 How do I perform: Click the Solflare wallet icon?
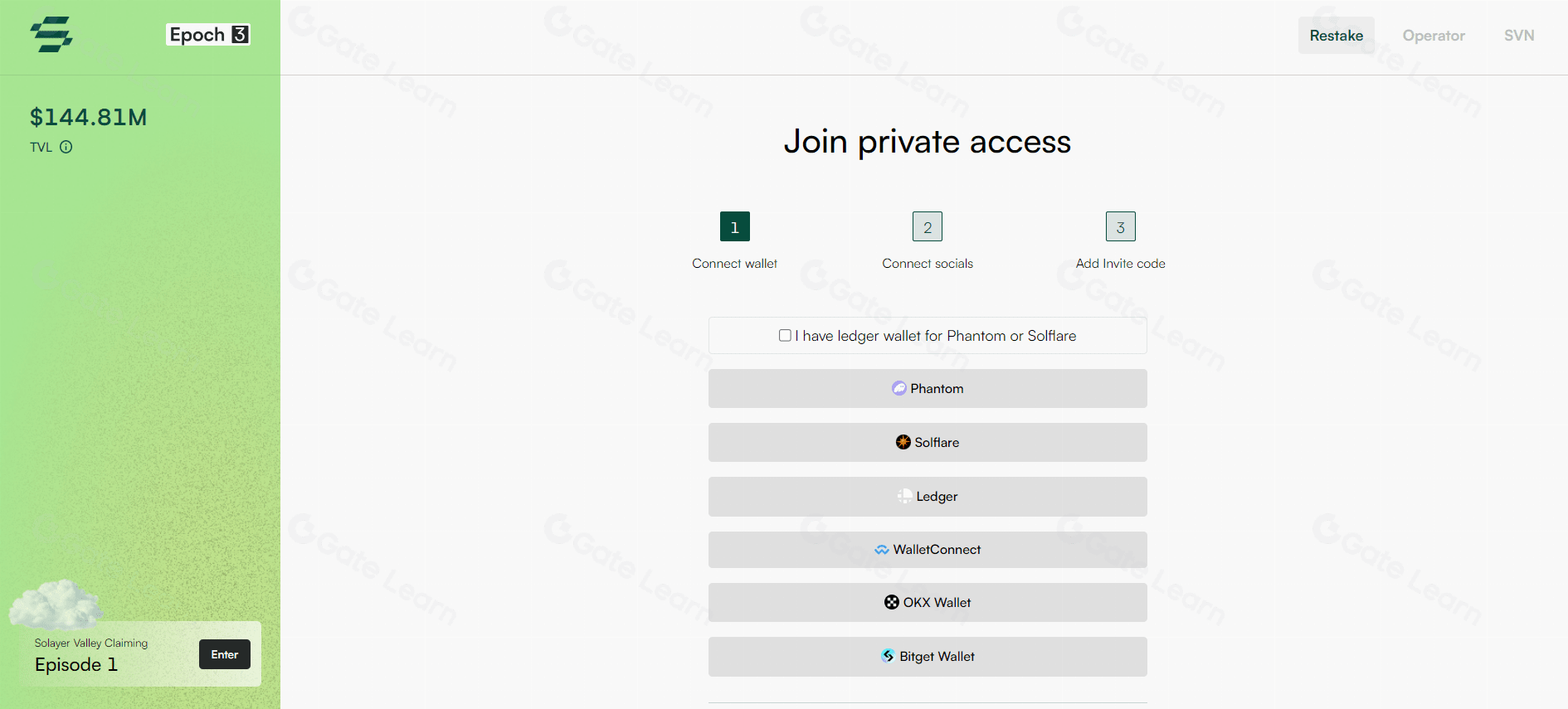point(903,442)
